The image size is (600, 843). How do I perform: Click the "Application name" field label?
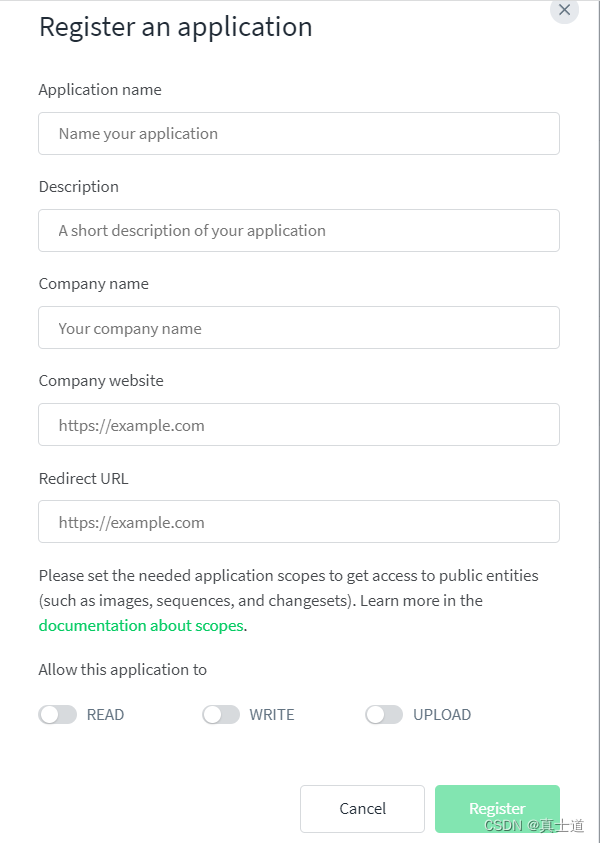(100, 90)
